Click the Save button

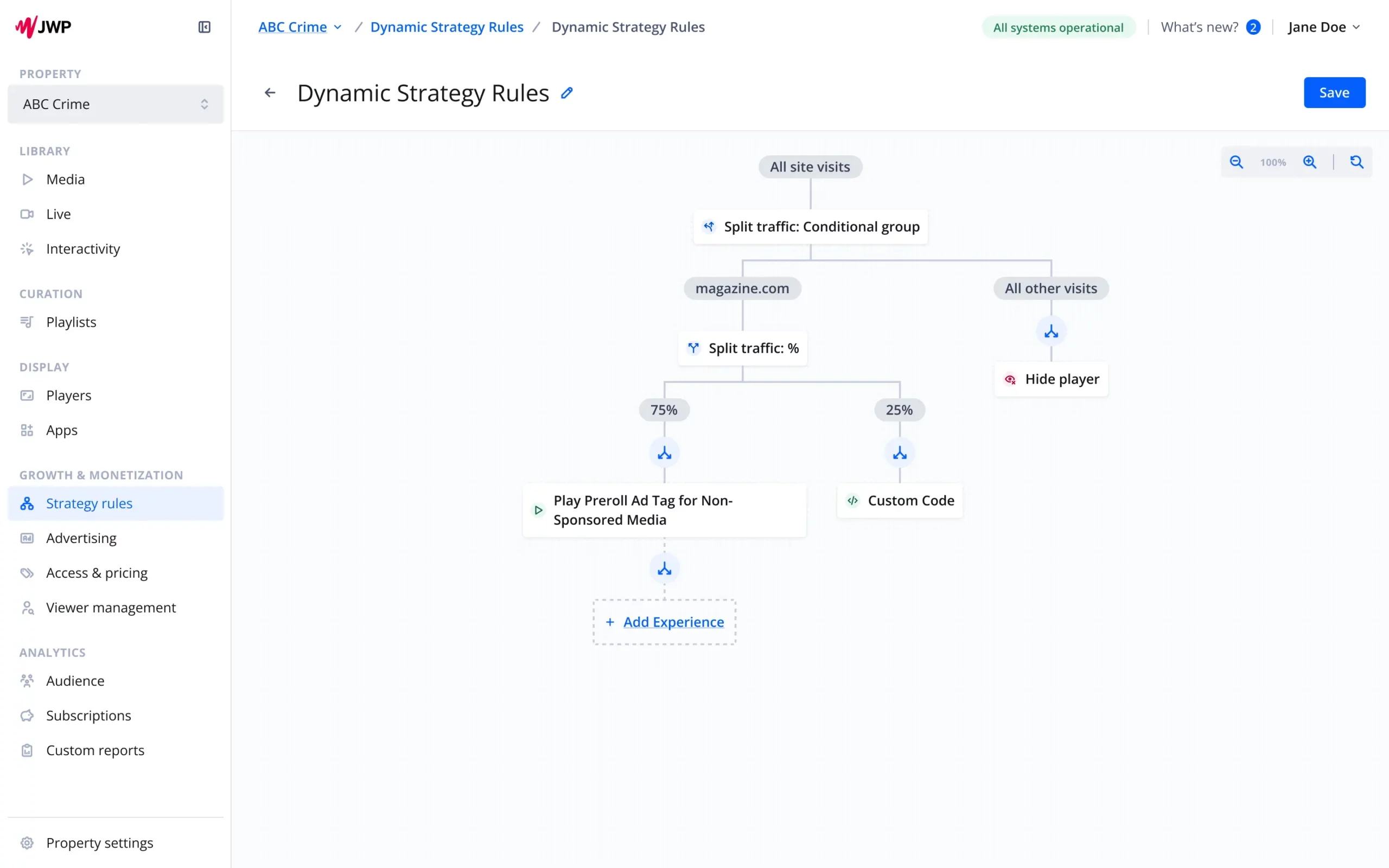[1335, 93]
